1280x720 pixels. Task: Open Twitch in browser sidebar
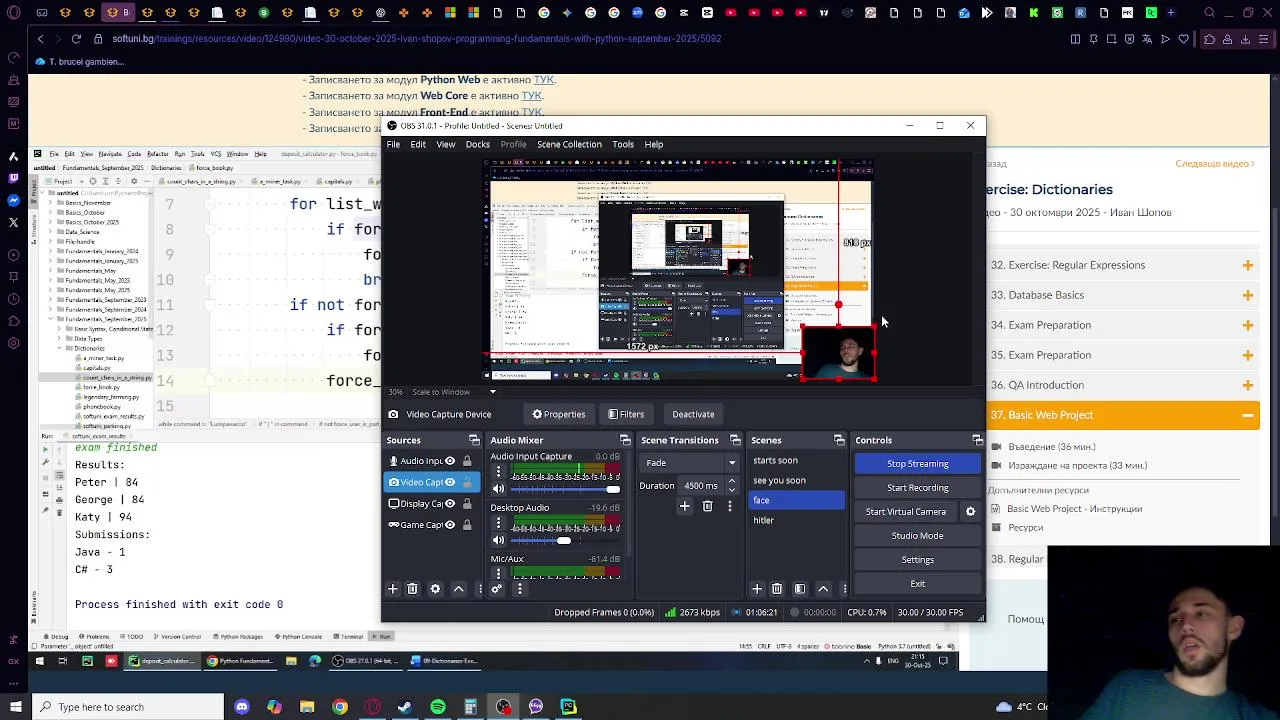13,179
